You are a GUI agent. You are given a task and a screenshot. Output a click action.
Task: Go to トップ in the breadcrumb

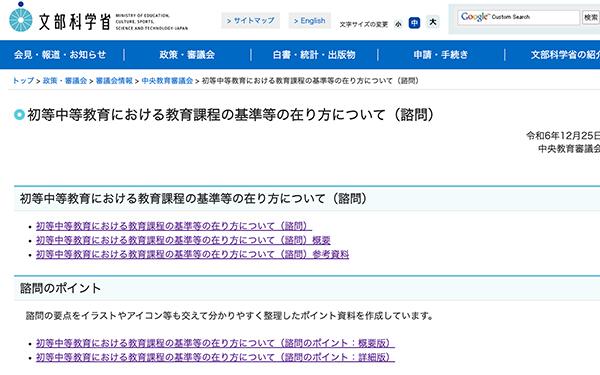(23, 81)
